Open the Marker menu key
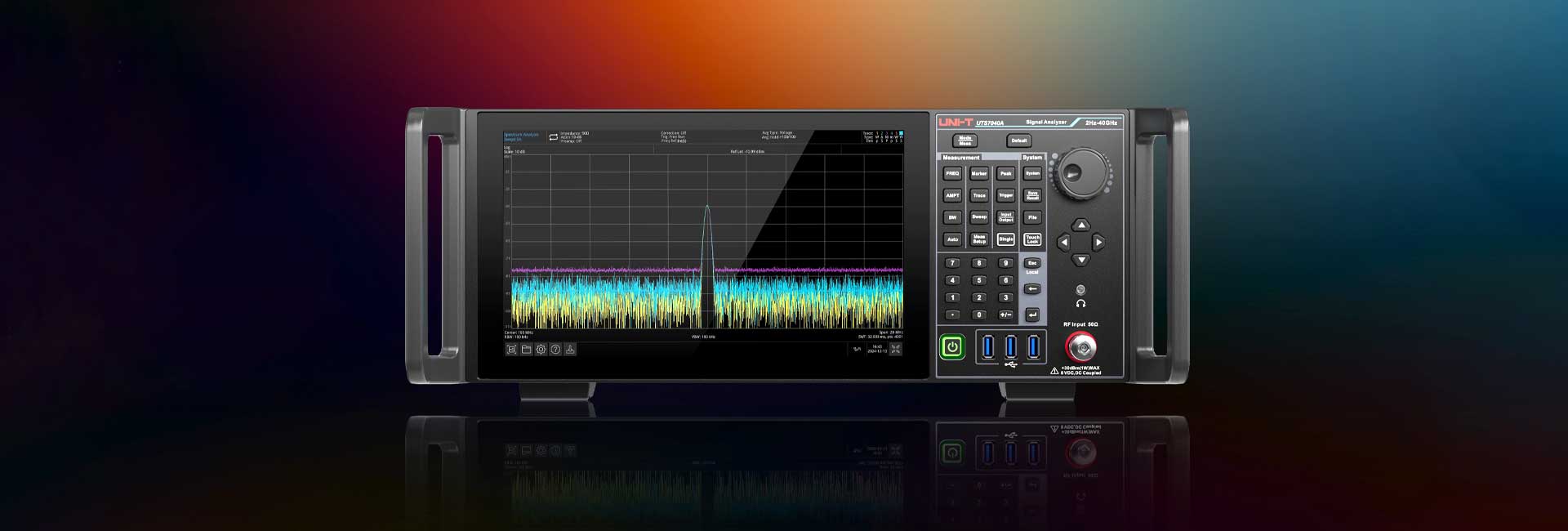The image size is (1568, 531). tap(979, 173)
